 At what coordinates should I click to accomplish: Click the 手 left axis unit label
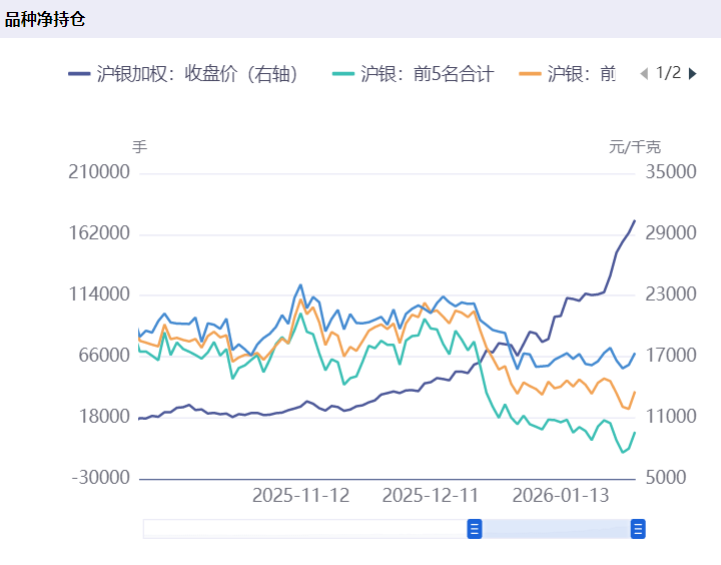139,147
